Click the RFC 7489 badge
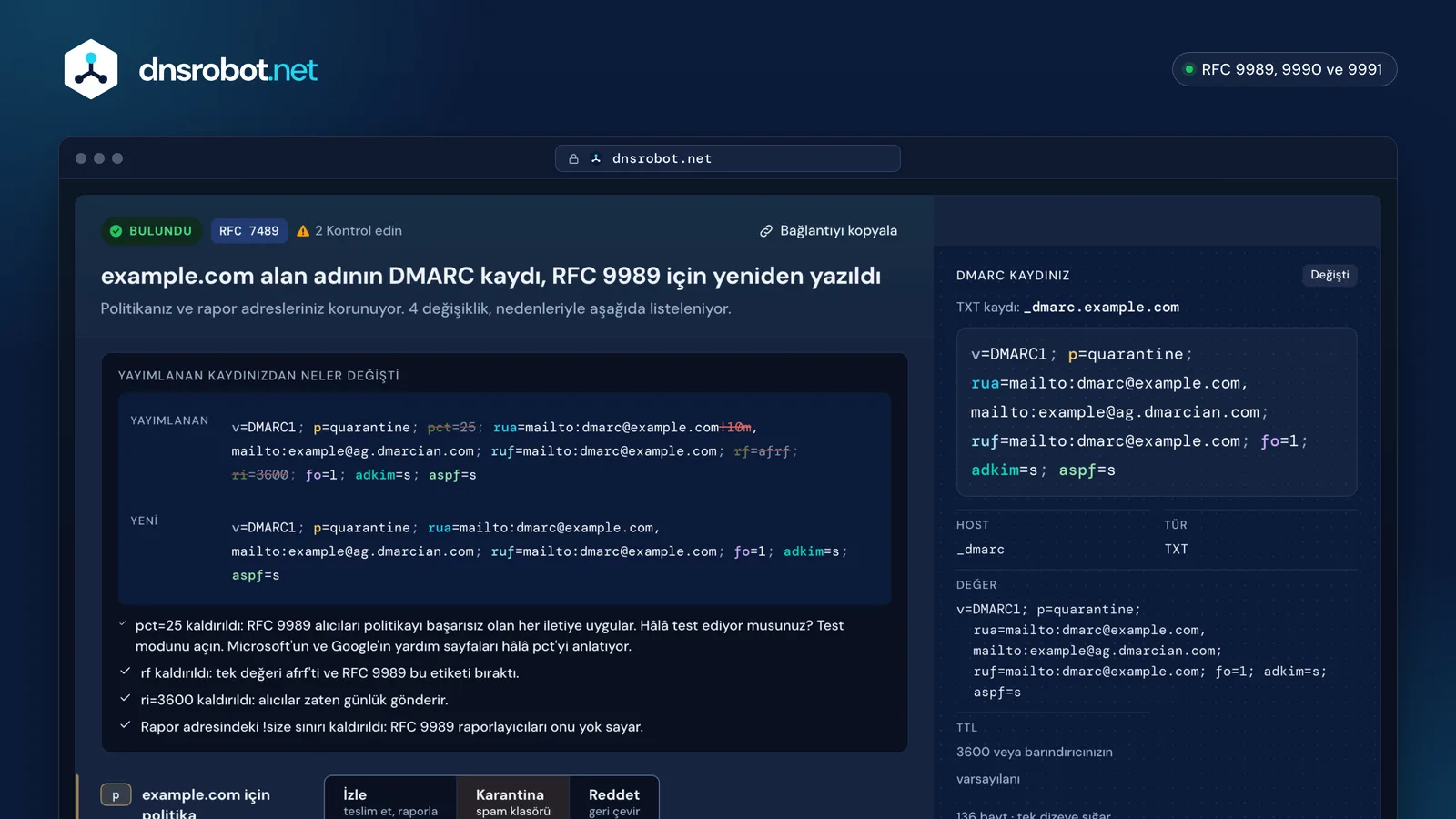 point(249,231)
